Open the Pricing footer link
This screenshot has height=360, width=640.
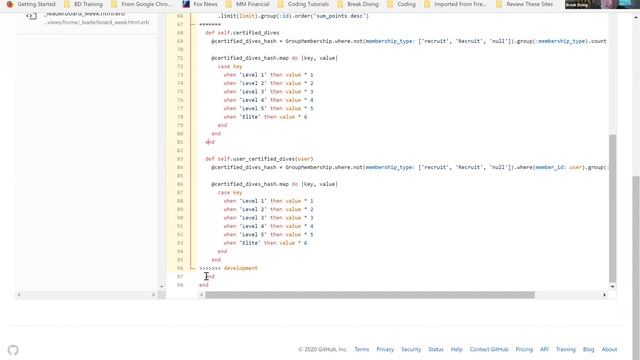(x=524, y=349)
